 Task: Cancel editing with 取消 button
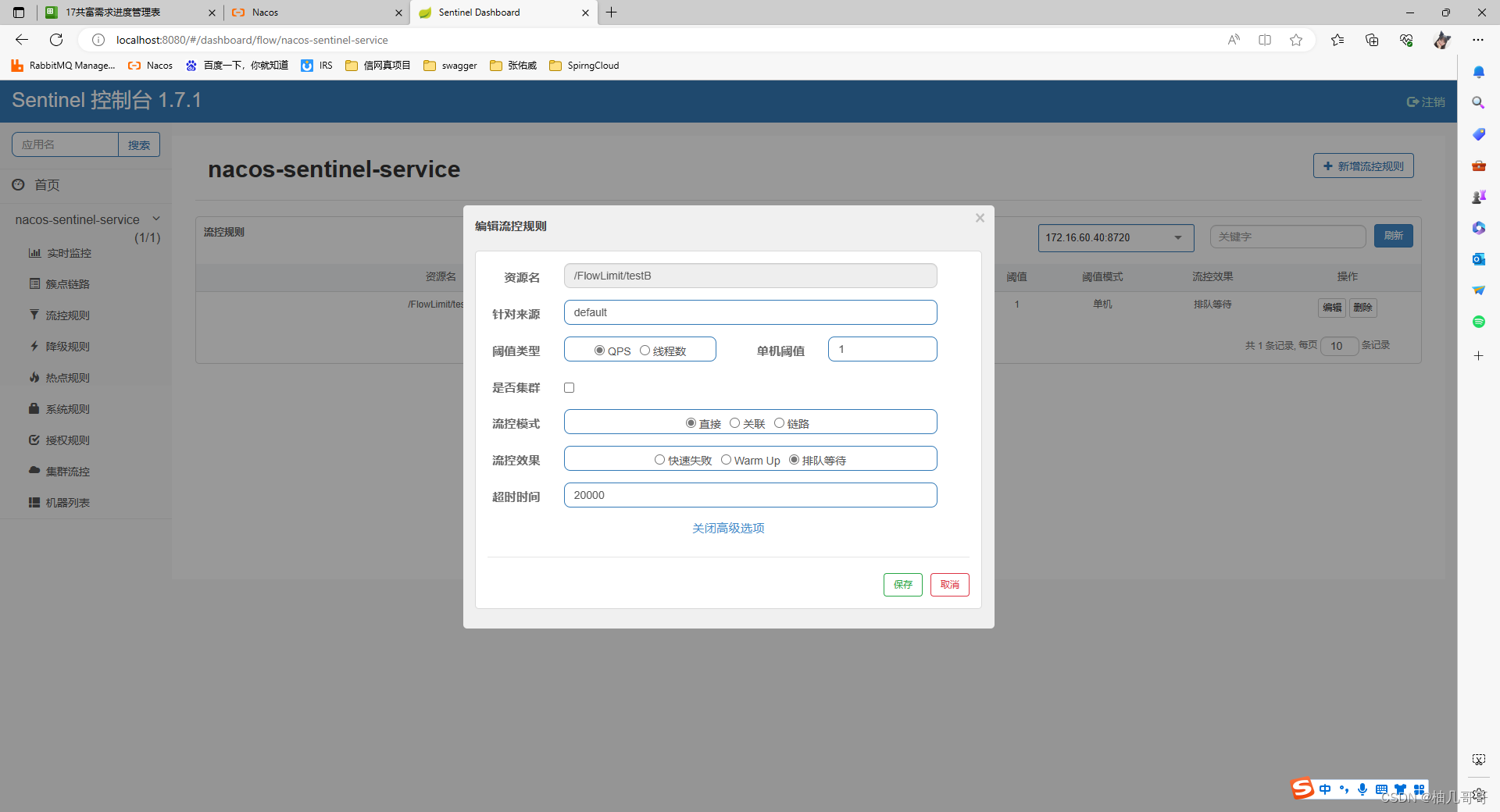click(950, 585)
